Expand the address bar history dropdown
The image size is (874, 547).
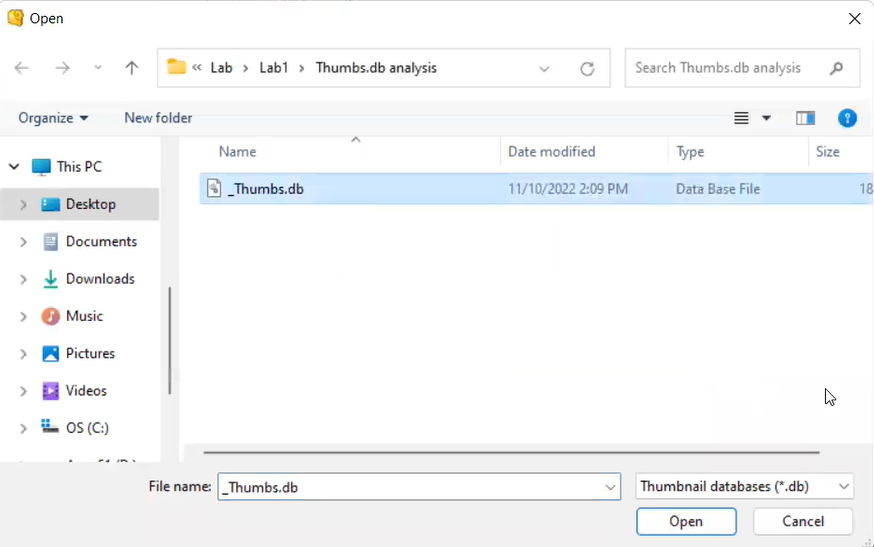click(x=544, y=69)
